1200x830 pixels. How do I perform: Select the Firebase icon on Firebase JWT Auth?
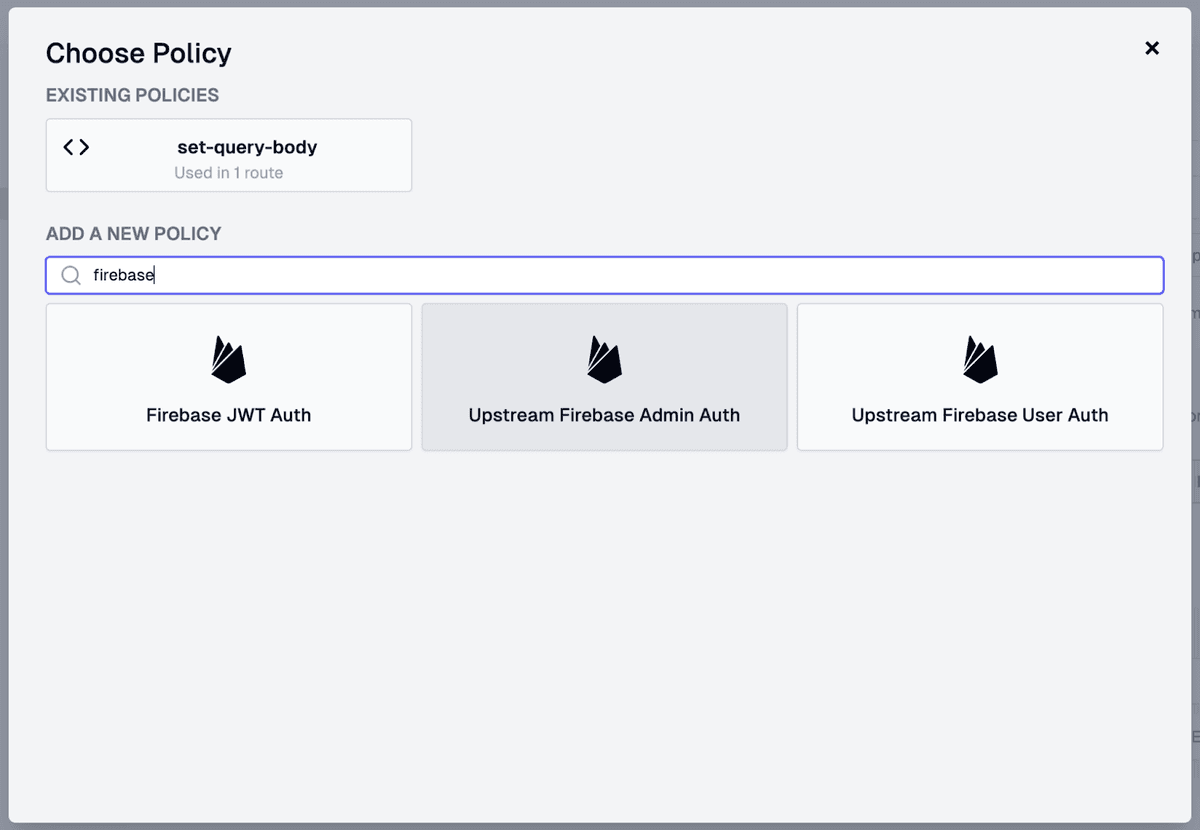click(228, 358)
